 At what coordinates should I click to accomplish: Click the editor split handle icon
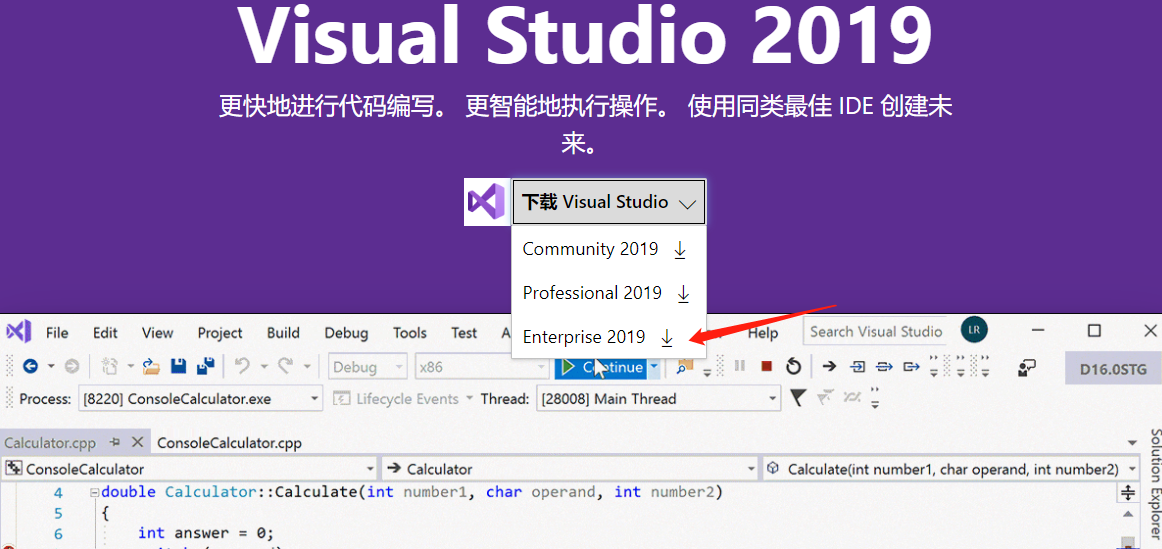point(1127,492)
